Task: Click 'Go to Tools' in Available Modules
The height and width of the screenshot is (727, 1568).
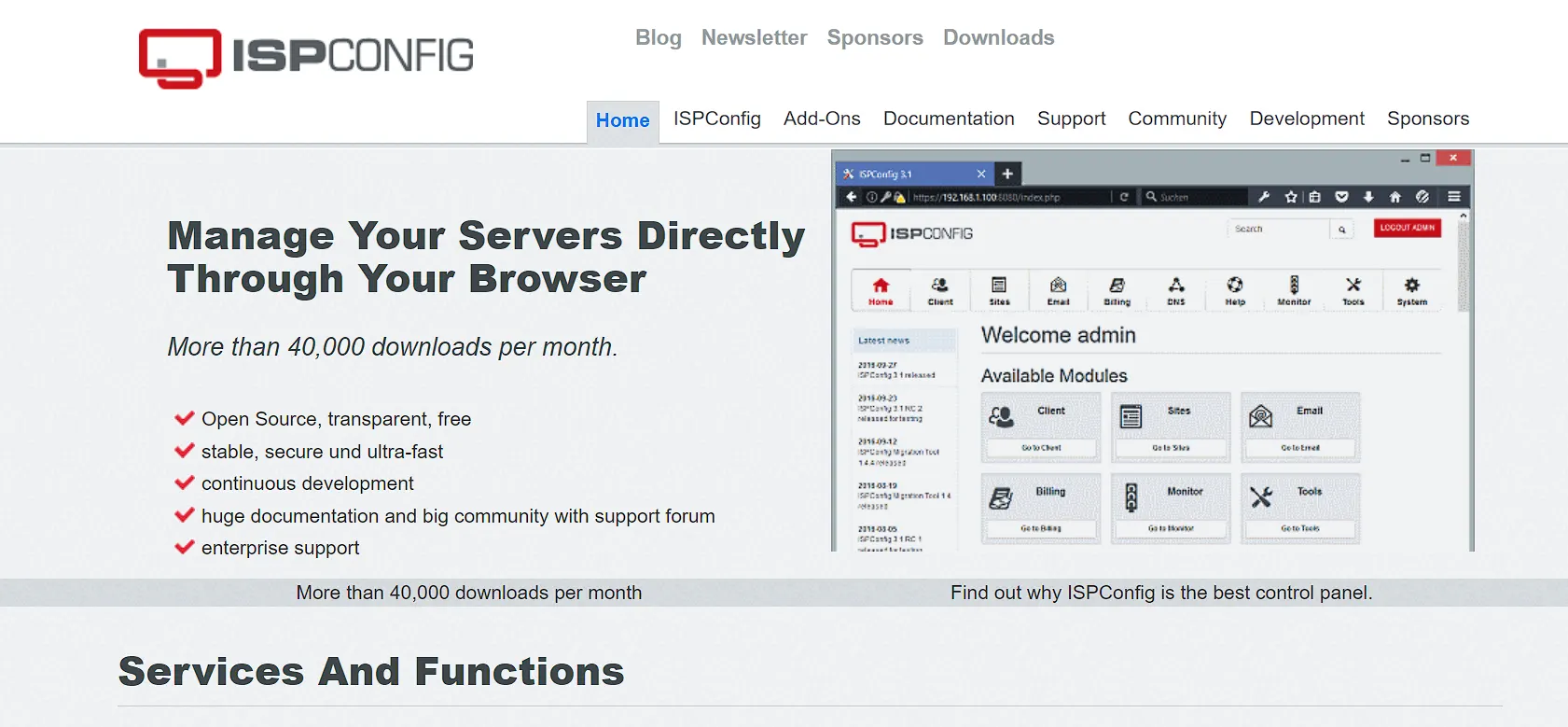Action: pos(1300,528)
